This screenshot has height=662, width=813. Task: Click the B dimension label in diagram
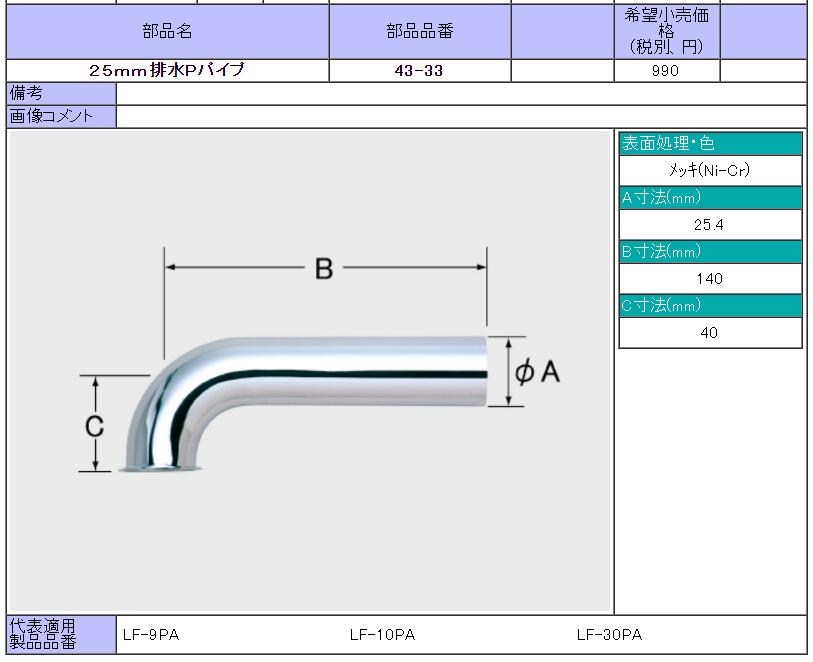[324, 268]
